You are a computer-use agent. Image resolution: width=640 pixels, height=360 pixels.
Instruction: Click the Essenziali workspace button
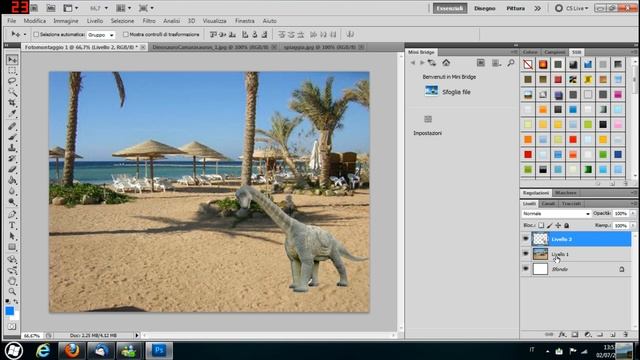(x=450, y=8)
